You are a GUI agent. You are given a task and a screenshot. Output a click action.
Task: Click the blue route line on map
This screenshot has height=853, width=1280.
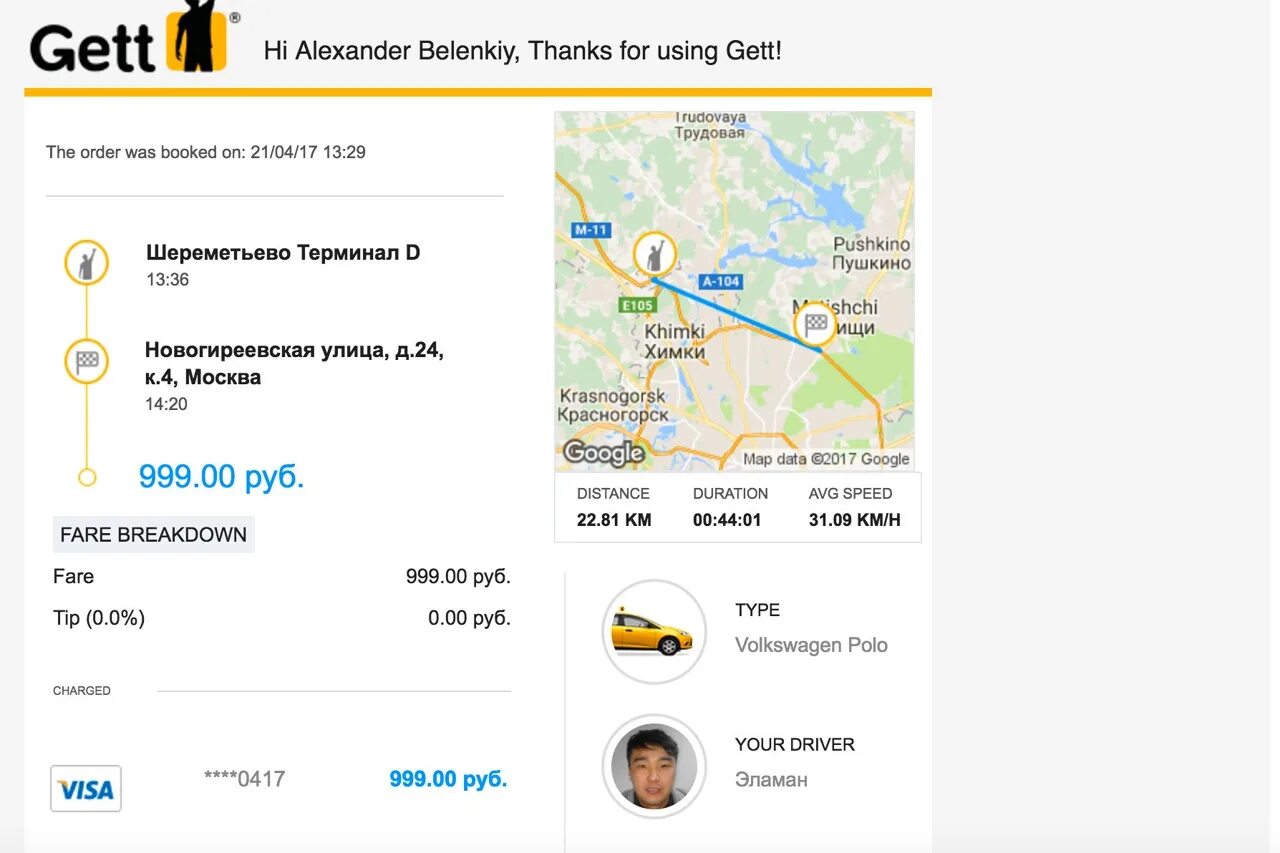(x=737, y=314)
